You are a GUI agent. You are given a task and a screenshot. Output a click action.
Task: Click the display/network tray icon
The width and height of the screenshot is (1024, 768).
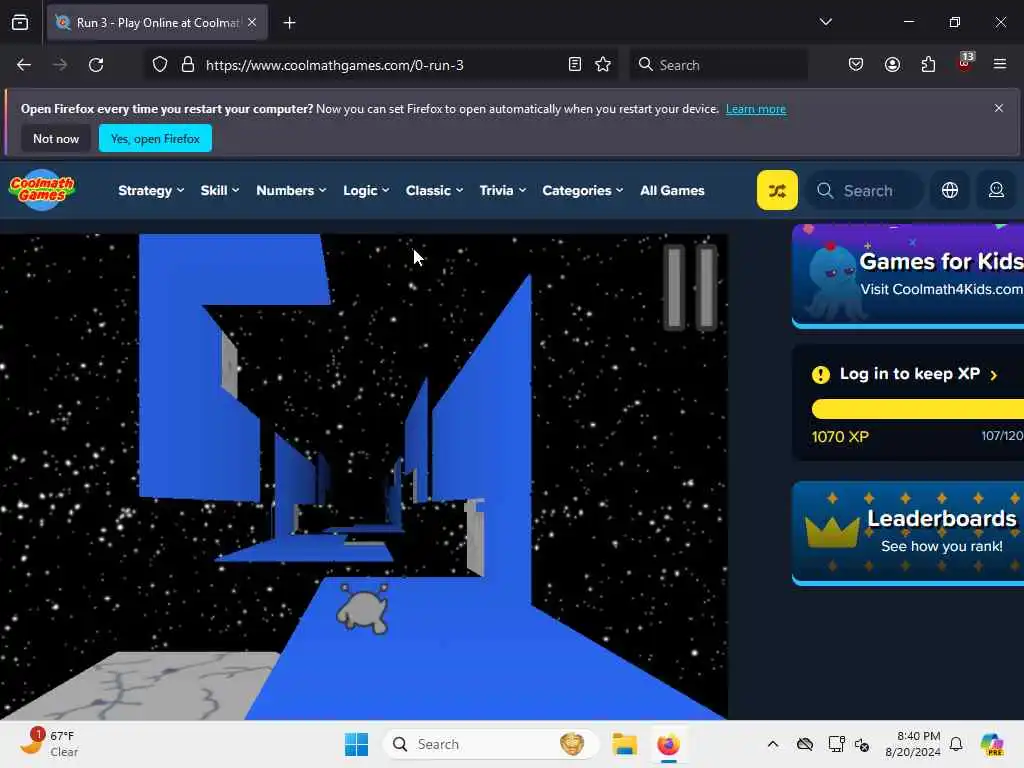836,744
